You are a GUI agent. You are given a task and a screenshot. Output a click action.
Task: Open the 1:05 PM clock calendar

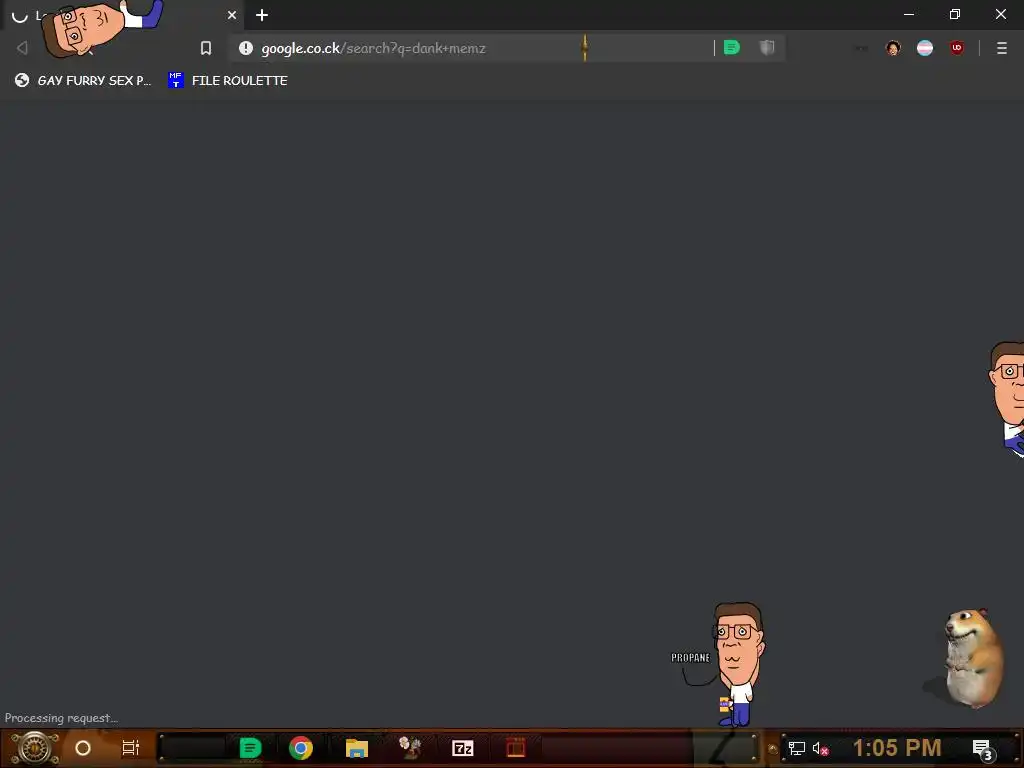coord(897,748)
